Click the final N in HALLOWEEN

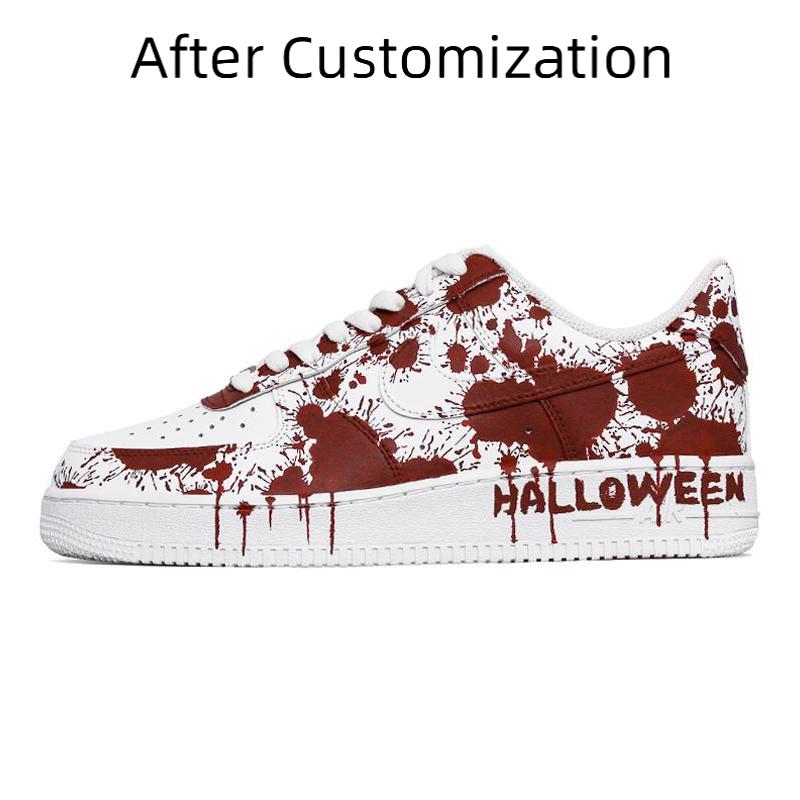733,487
